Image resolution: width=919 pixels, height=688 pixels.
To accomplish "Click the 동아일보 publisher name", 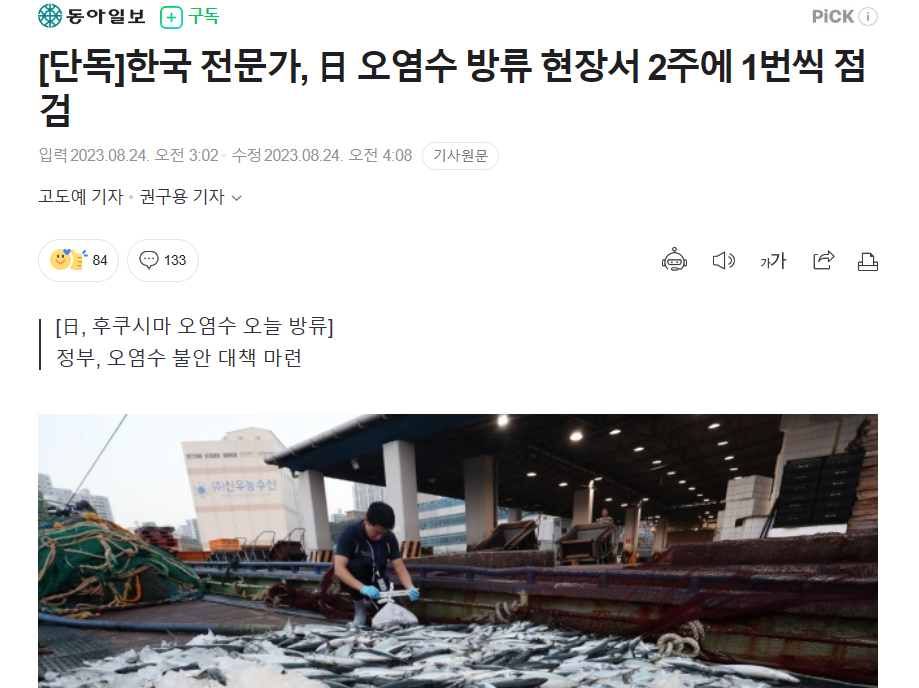I will point(105,16).
